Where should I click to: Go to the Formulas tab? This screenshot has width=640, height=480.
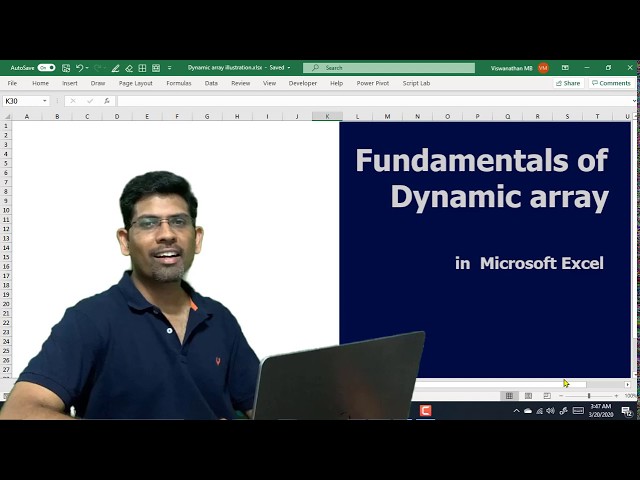pos(179,83)
